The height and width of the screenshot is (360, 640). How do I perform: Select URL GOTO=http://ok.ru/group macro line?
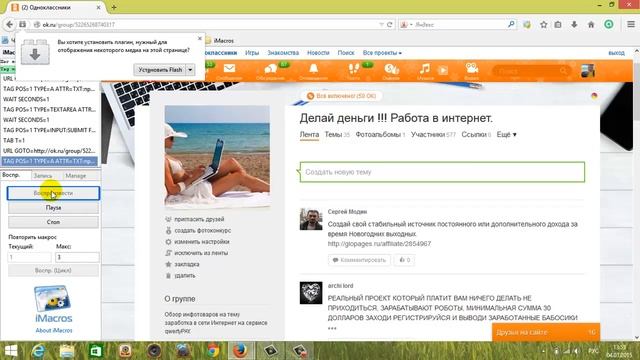tap(50, 151)
